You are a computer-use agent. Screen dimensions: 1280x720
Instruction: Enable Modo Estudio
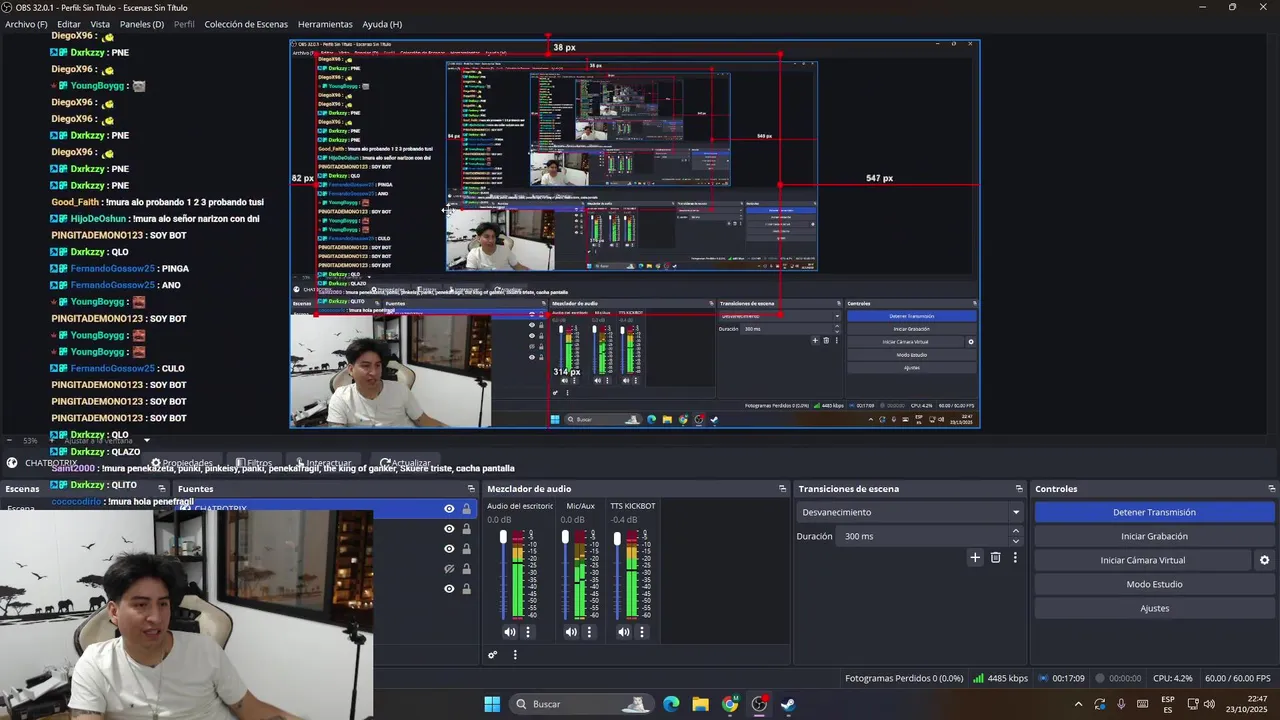1154,584
